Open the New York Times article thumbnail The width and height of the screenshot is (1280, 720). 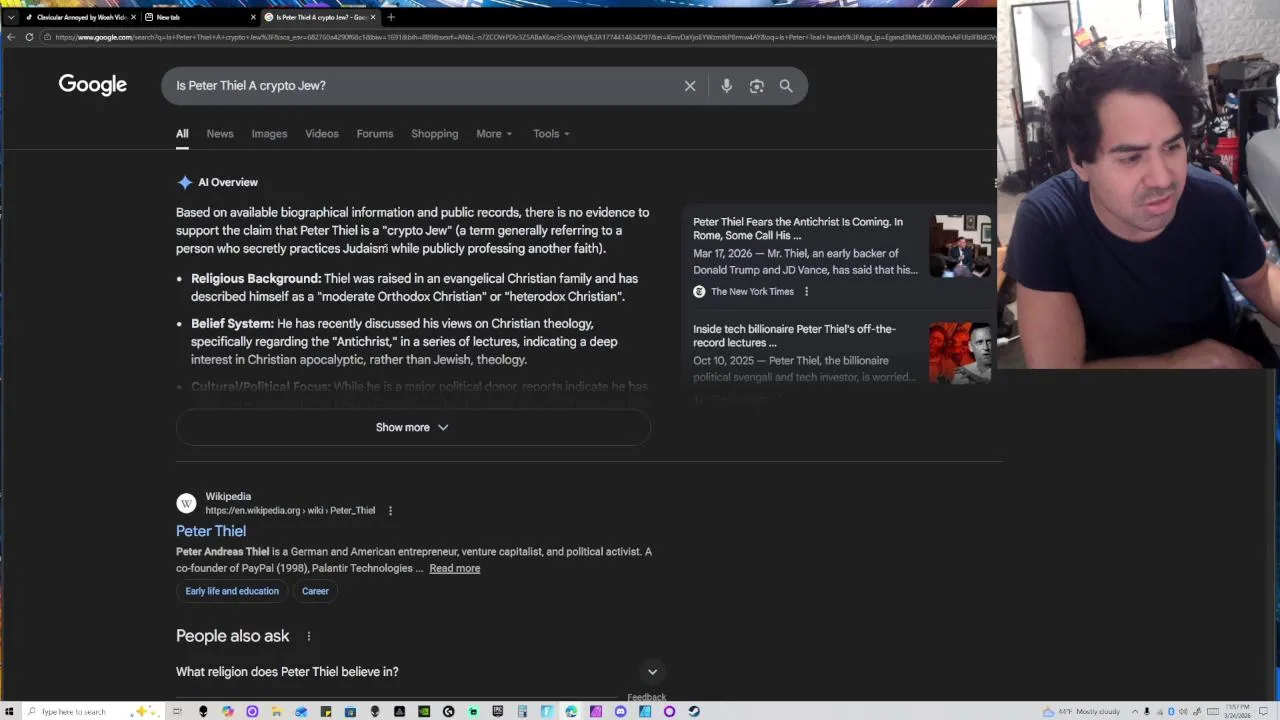[x=960, y=246]
